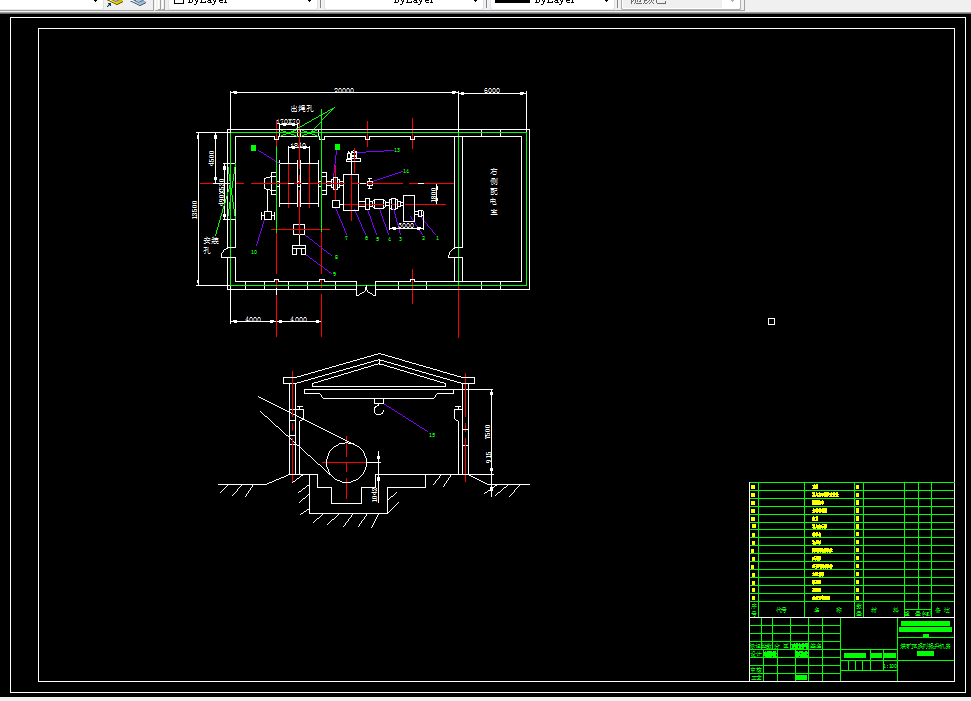The height and width of the screenshot is (701, 971).
Task: Open the plot style 随颜色 dropdown
Action: [x=681, y=2]
